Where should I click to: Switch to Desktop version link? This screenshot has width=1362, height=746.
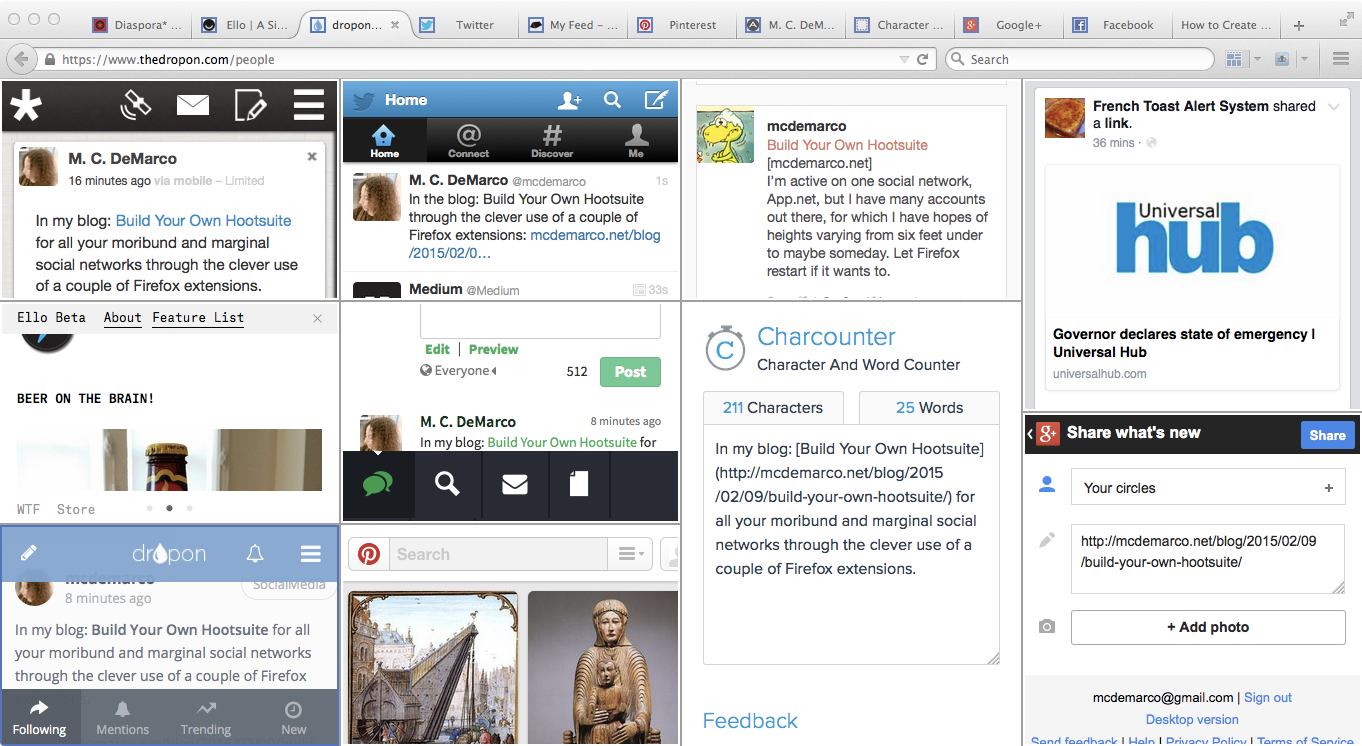1192,719
